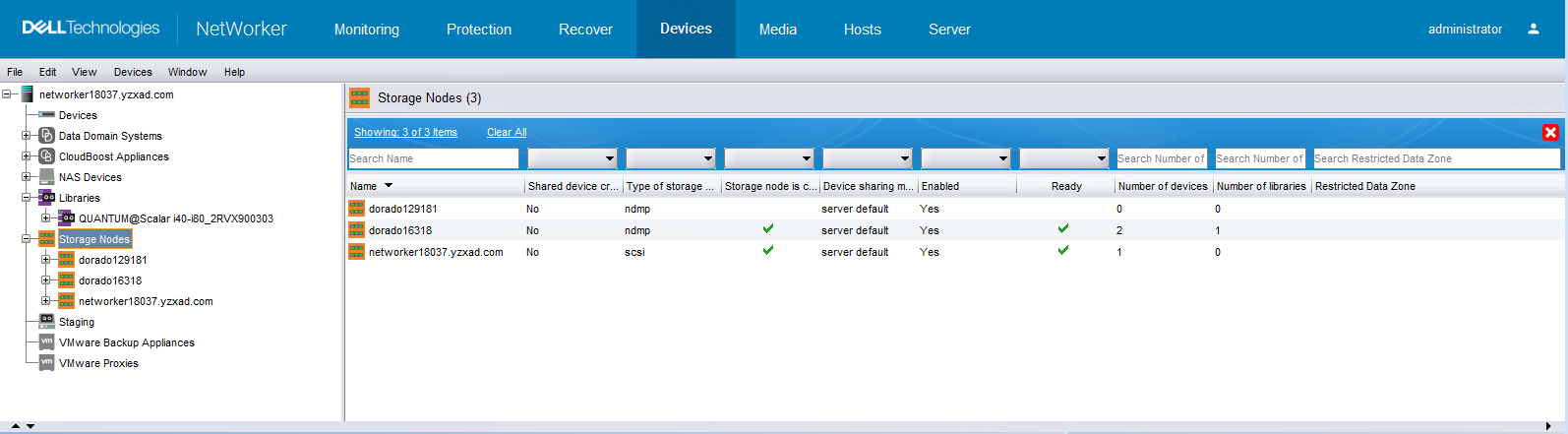Viewport: 1568px width, 434px height.
Task: Click the networker18037.yzxad.com server icon in tree
Action: [28, 94]
